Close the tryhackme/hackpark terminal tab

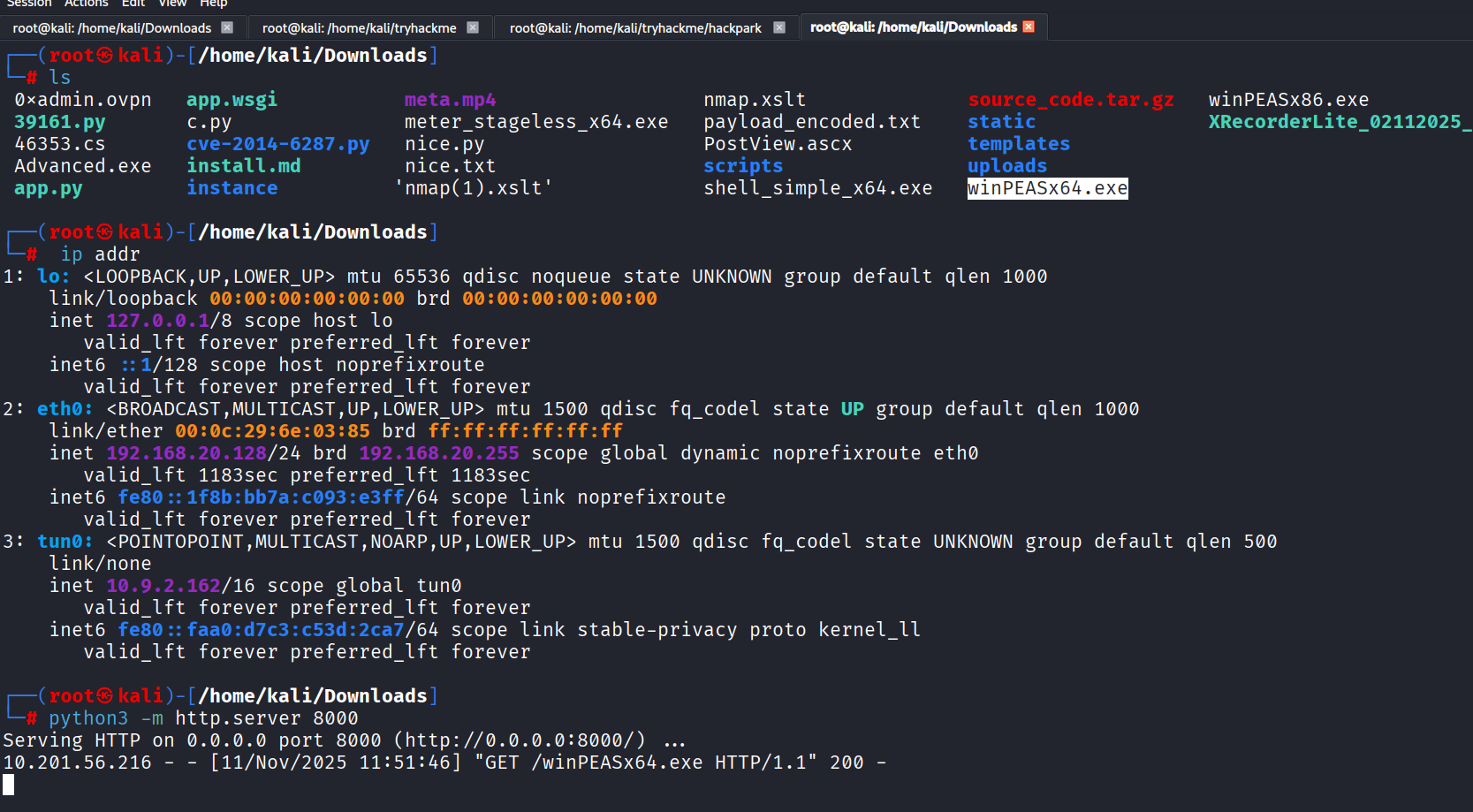click(779, 27)
